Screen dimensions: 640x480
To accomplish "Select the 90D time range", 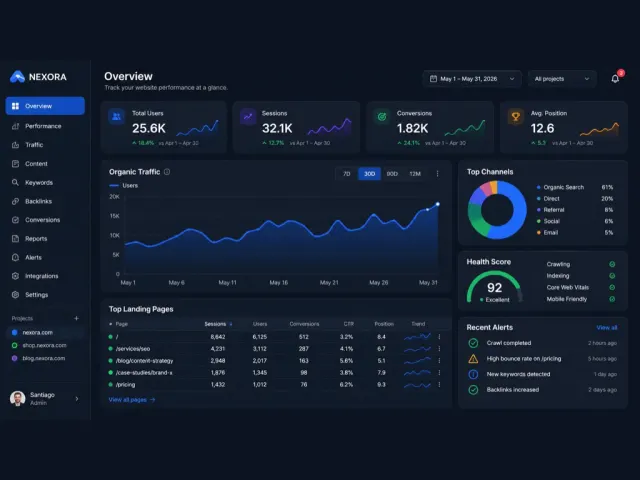I will coord(392,173).
